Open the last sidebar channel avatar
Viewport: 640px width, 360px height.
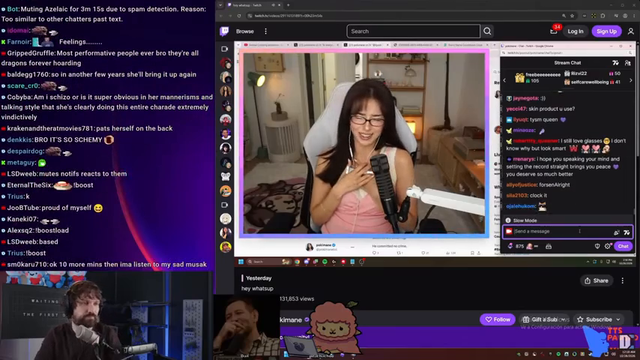pos(225,247)
